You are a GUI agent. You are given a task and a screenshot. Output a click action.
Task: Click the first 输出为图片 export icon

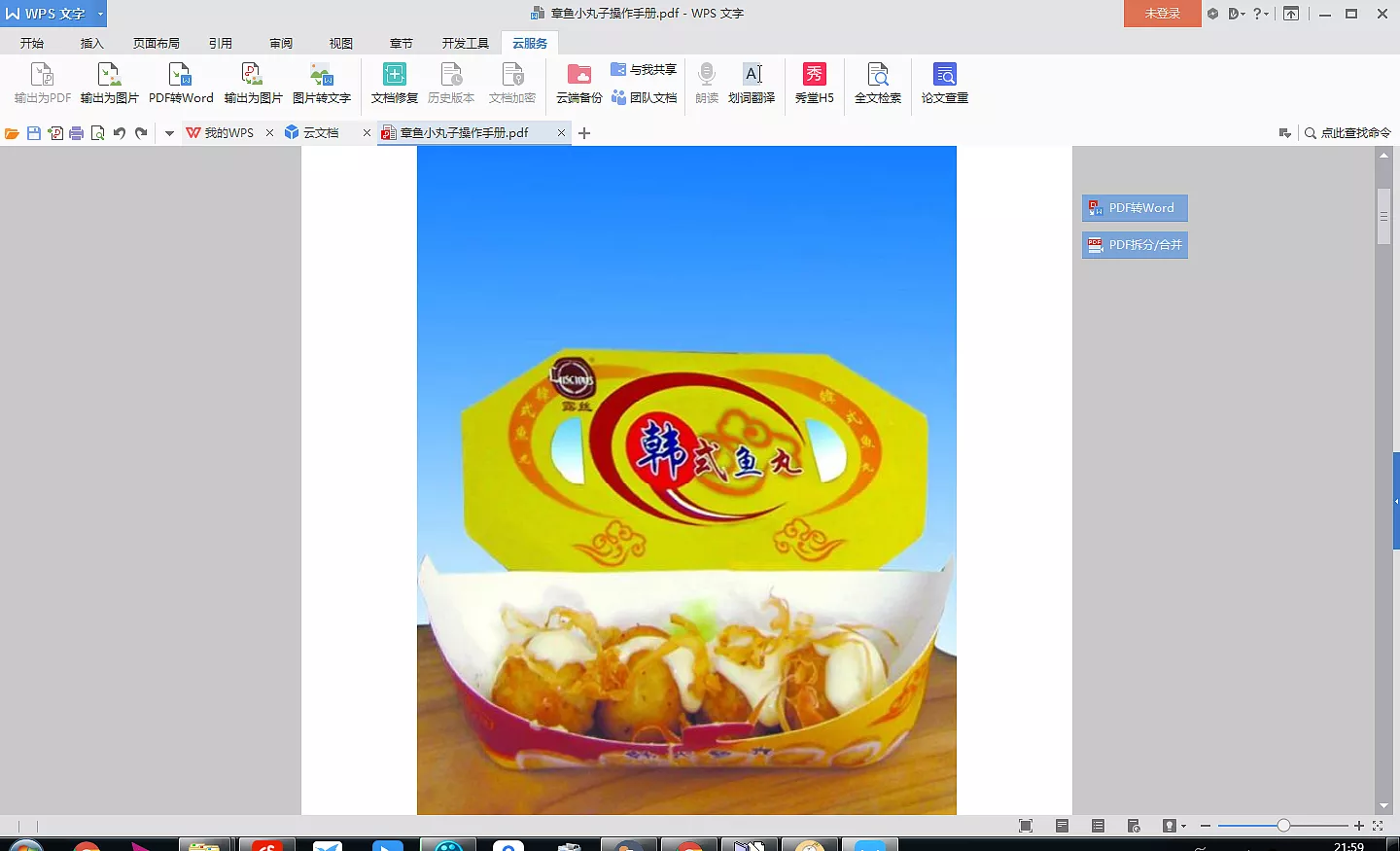tap(109, 84)
